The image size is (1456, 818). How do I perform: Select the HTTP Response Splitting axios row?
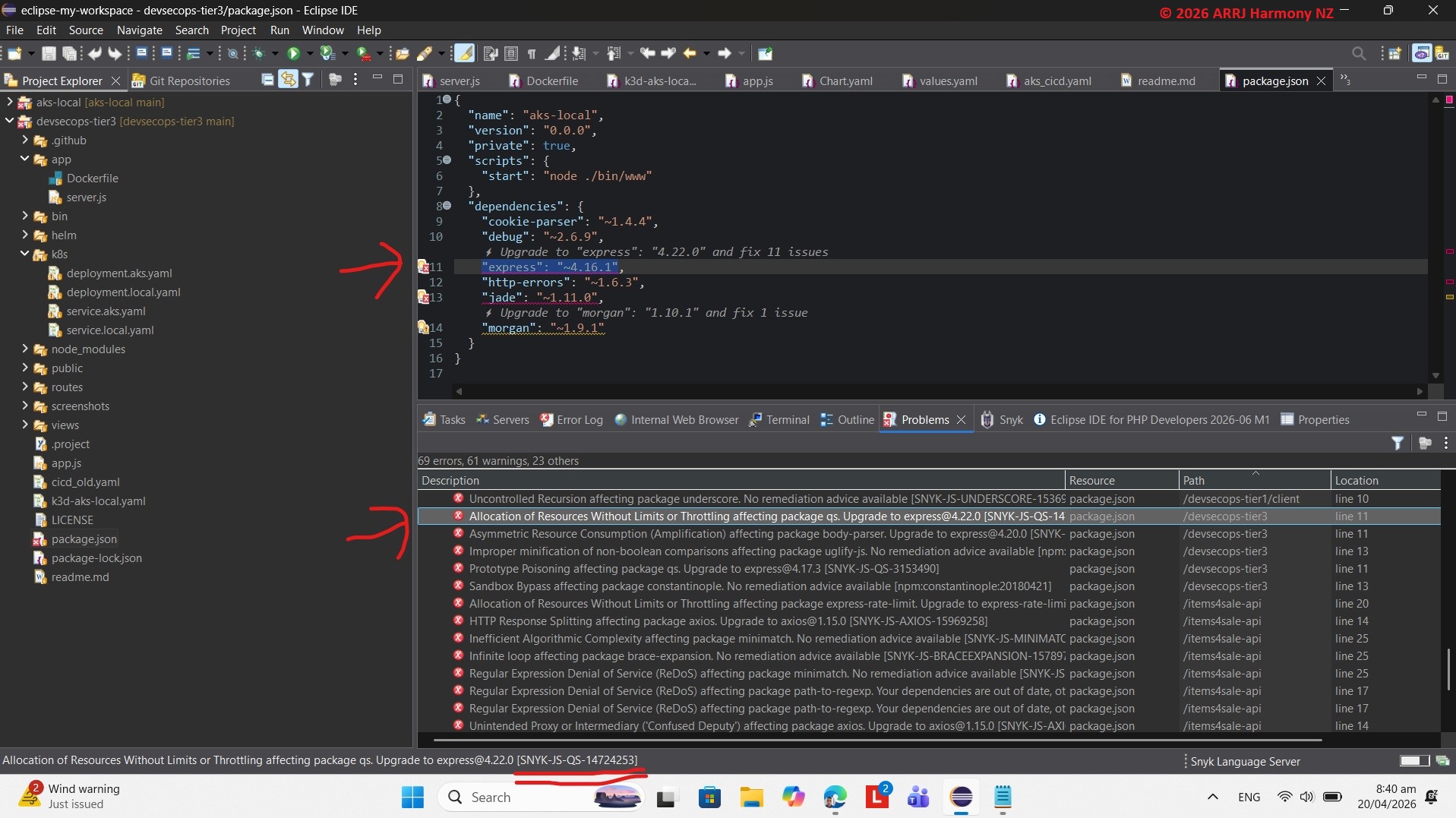[x=928, y=621]
